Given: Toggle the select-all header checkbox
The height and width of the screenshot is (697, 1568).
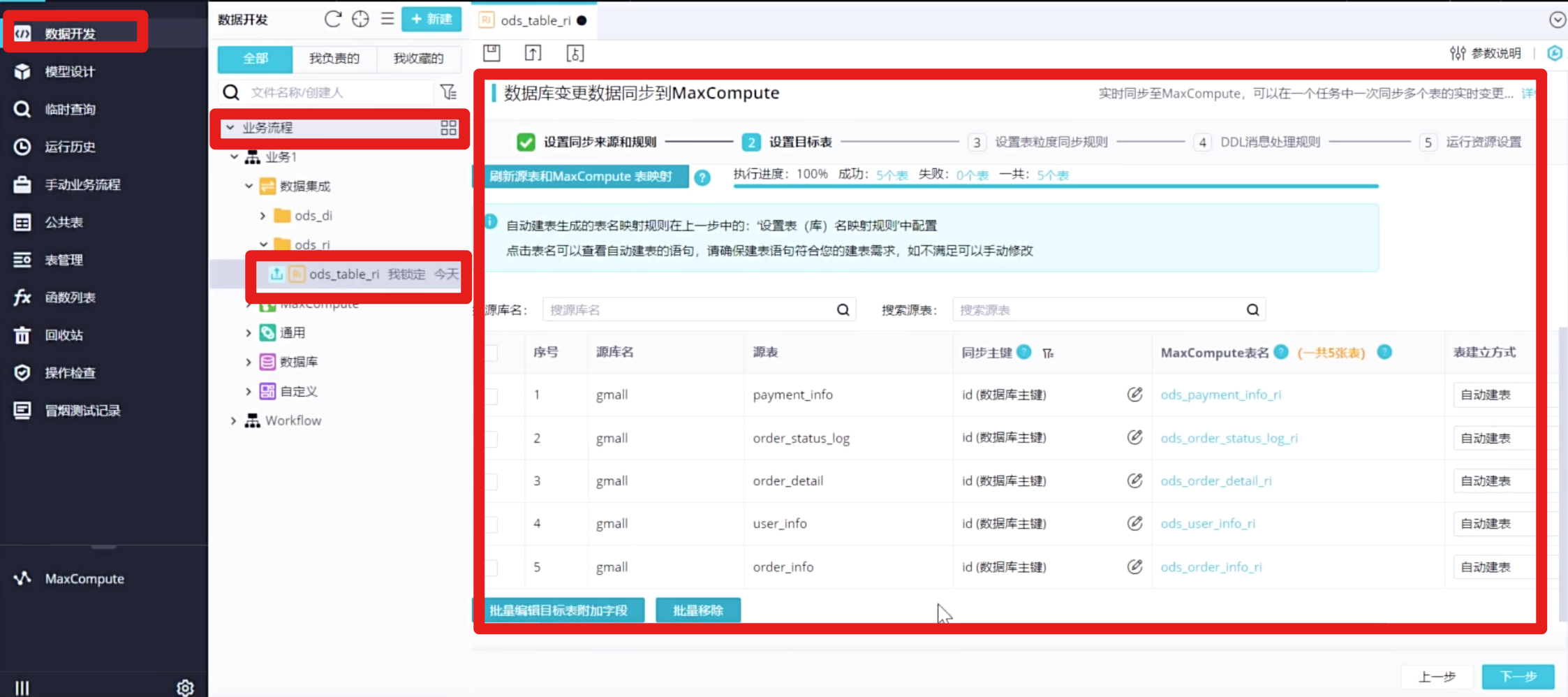Looking at the screenshot, I should [x=491, y=353].
